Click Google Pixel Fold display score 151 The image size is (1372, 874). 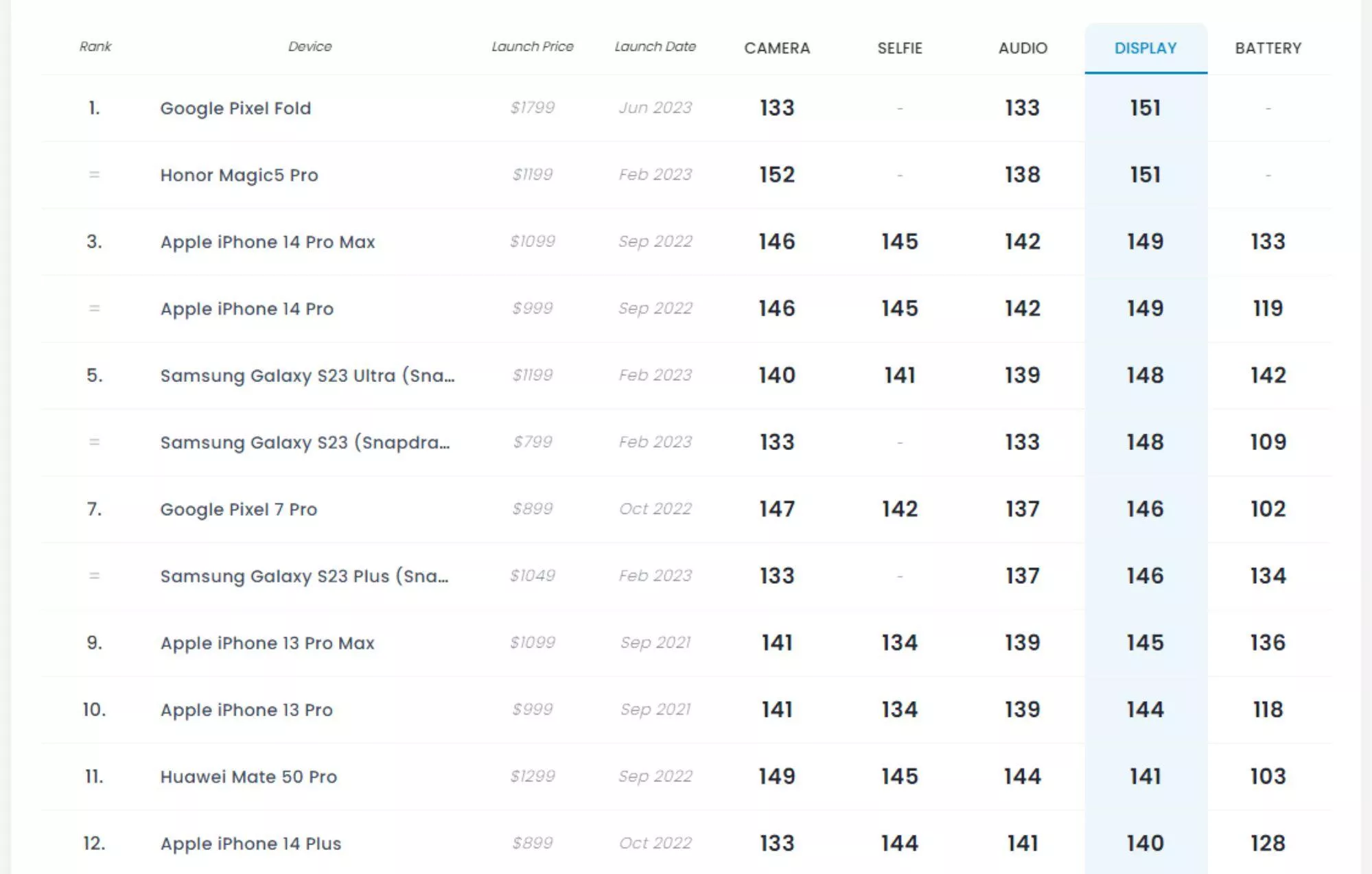1146,108
